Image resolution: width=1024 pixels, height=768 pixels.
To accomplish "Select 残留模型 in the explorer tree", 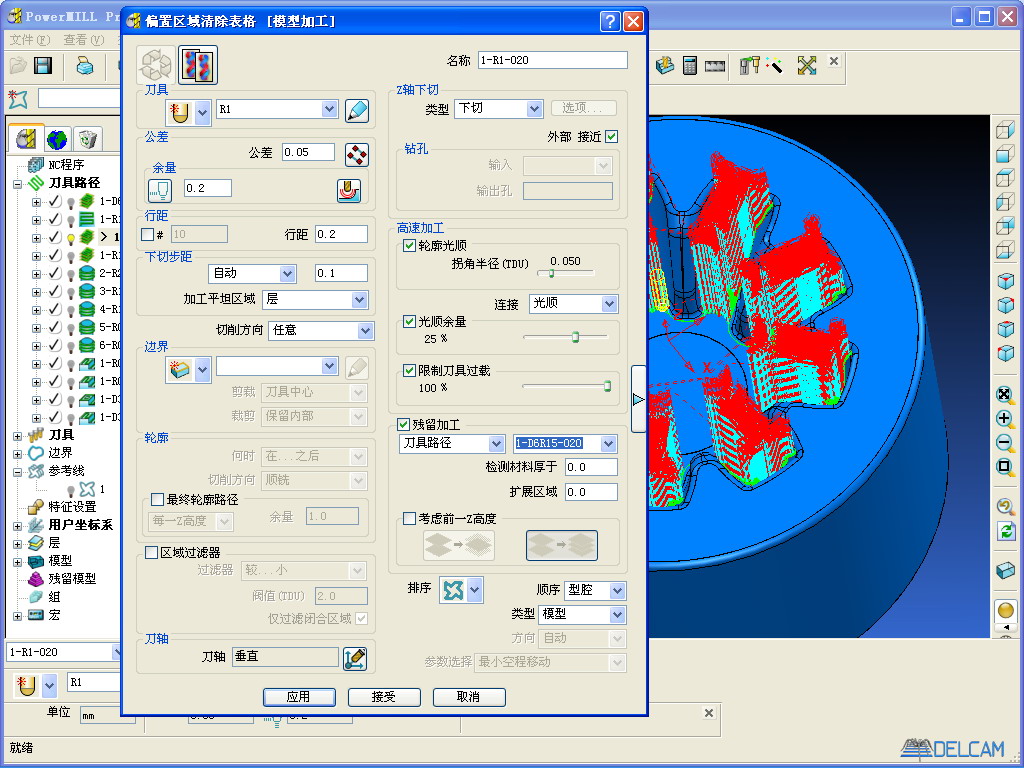I will 72,579.
